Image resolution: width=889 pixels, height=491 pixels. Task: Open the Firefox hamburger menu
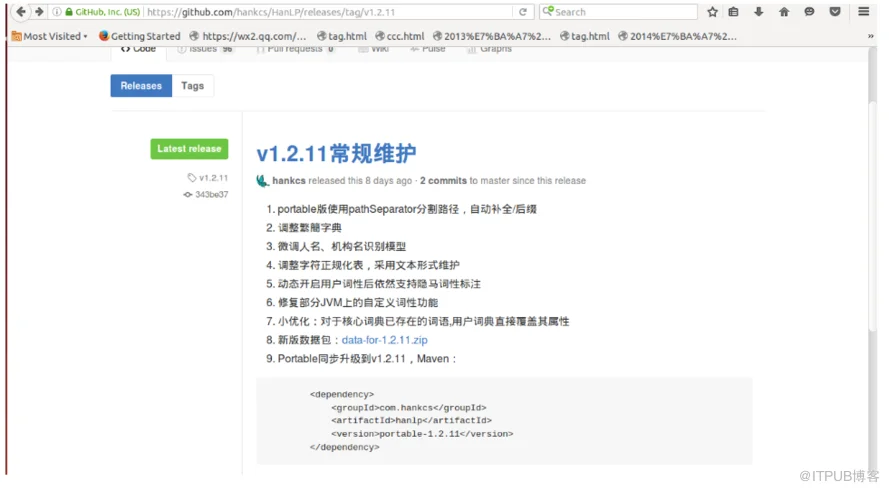[x=863, y=12]
